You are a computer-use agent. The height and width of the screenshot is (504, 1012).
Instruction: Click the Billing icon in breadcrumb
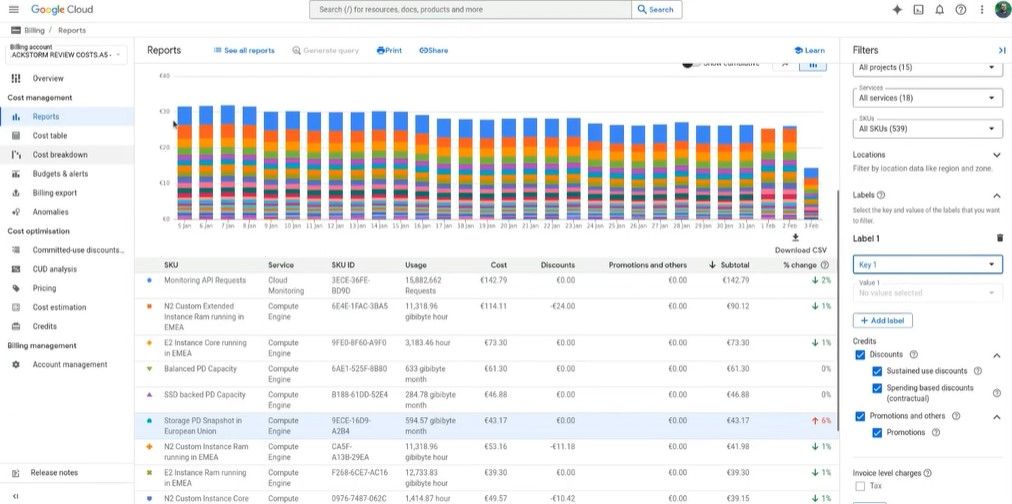coord(15,30)
